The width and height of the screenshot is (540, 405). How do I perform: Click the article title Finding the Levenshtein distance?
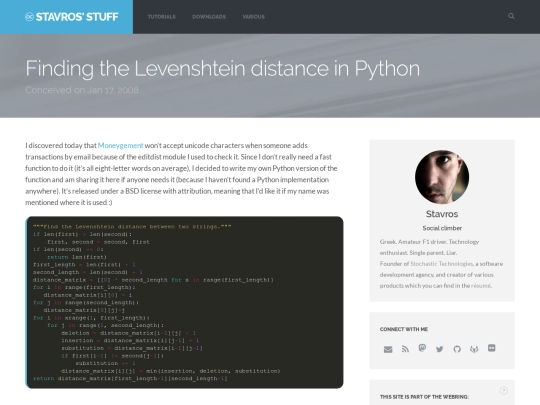pyautogui.click(x=222, y=68)
